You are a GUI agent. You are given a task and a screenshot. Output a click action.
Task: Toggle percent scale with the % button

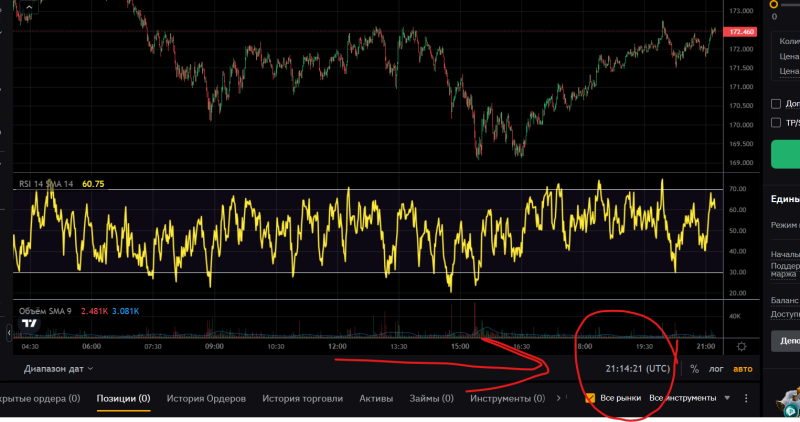pyautogui.click(x=694, y=369)
